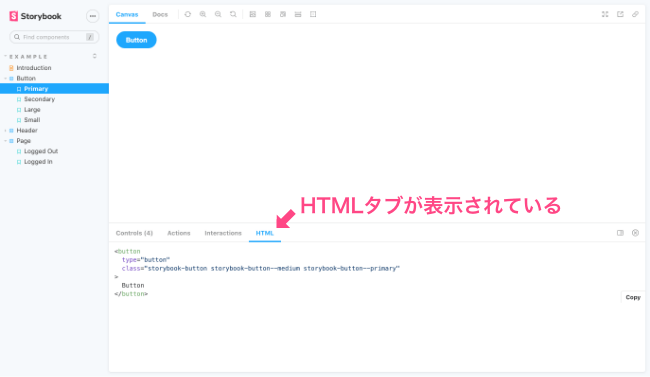Viewport: 650px width, 377px height.
Task: Toggle the grid overlay on canvas
Action: point(268,14)
